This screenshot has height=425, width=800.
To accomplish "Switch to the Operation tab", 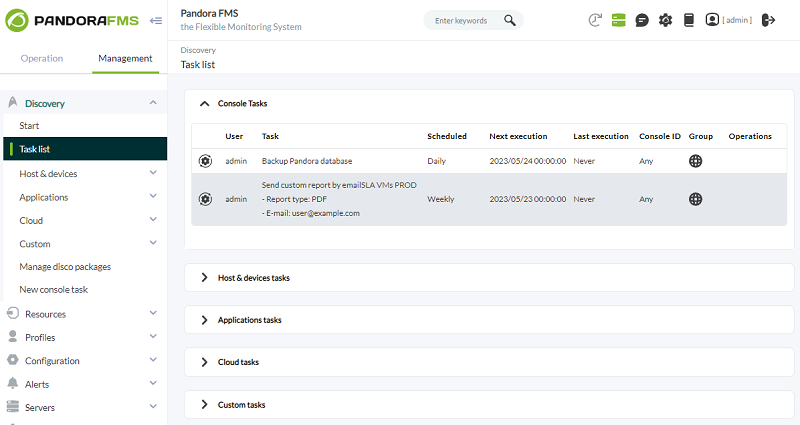I will tap(42, 58).
